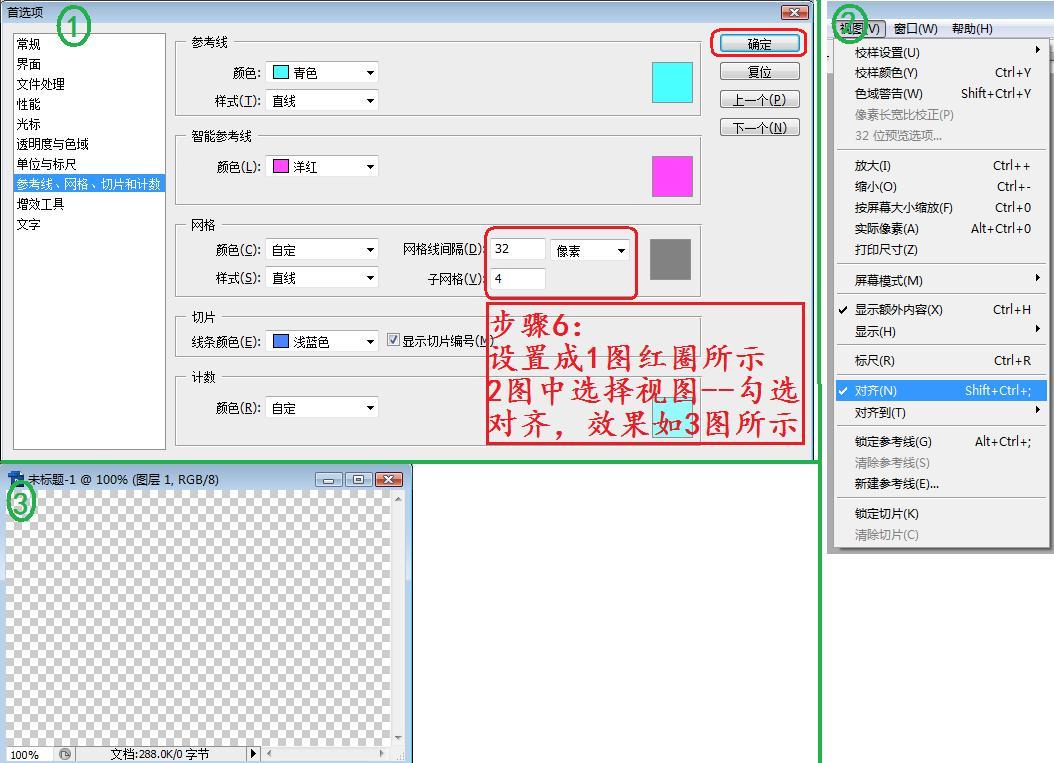Toggle the 显示切片编号 checkbox
This screenshot has width=1054, height=763.
pos(393,340)
